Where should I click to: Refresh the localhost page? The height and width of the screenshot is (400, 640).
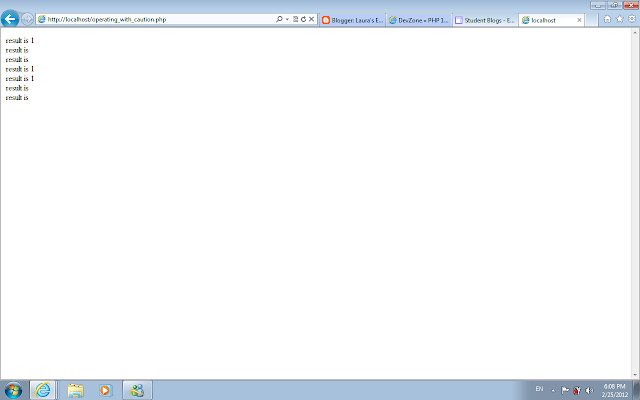pyautogui.click(x=303, y=19)
